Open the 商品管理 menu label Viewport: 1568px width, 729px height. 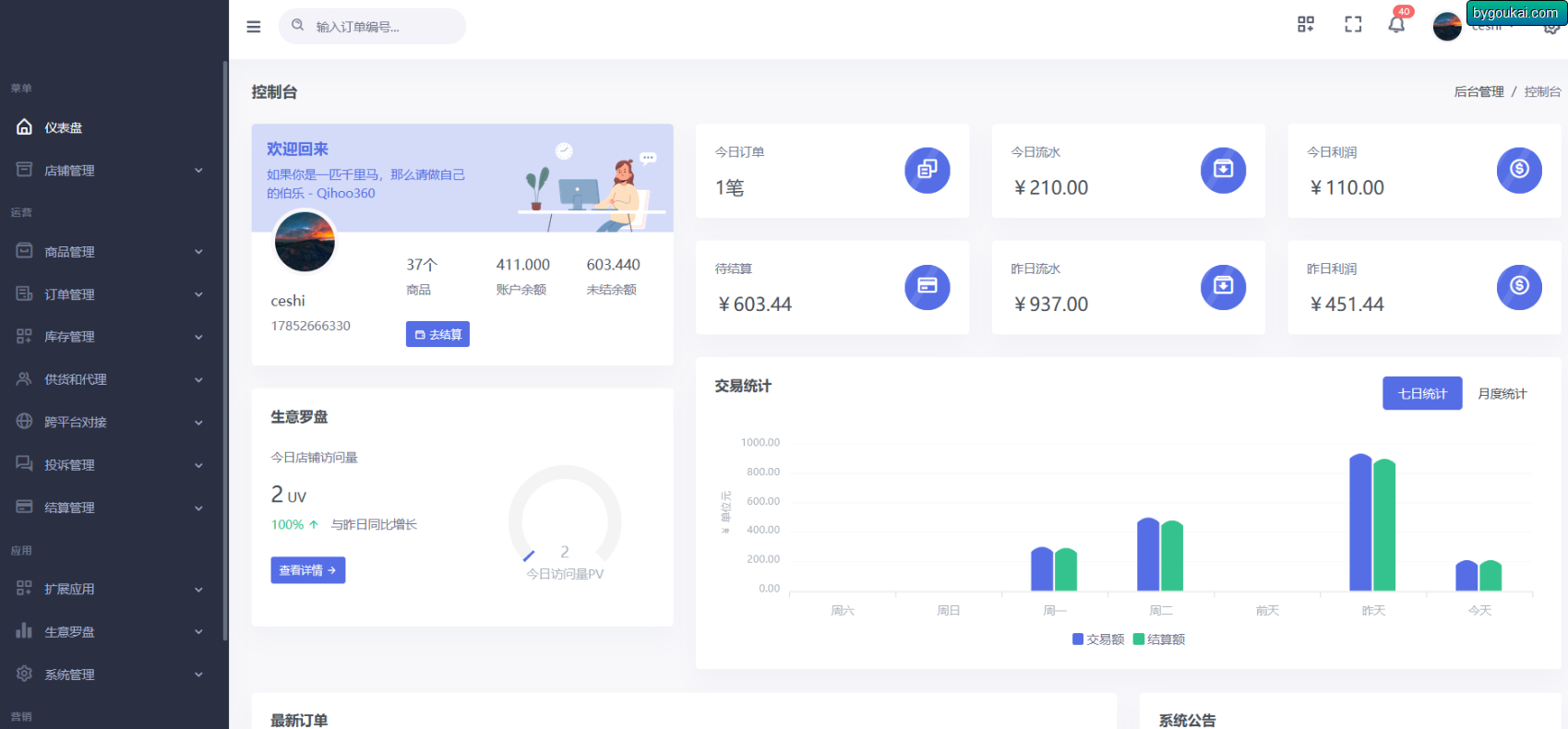[69, 252]
